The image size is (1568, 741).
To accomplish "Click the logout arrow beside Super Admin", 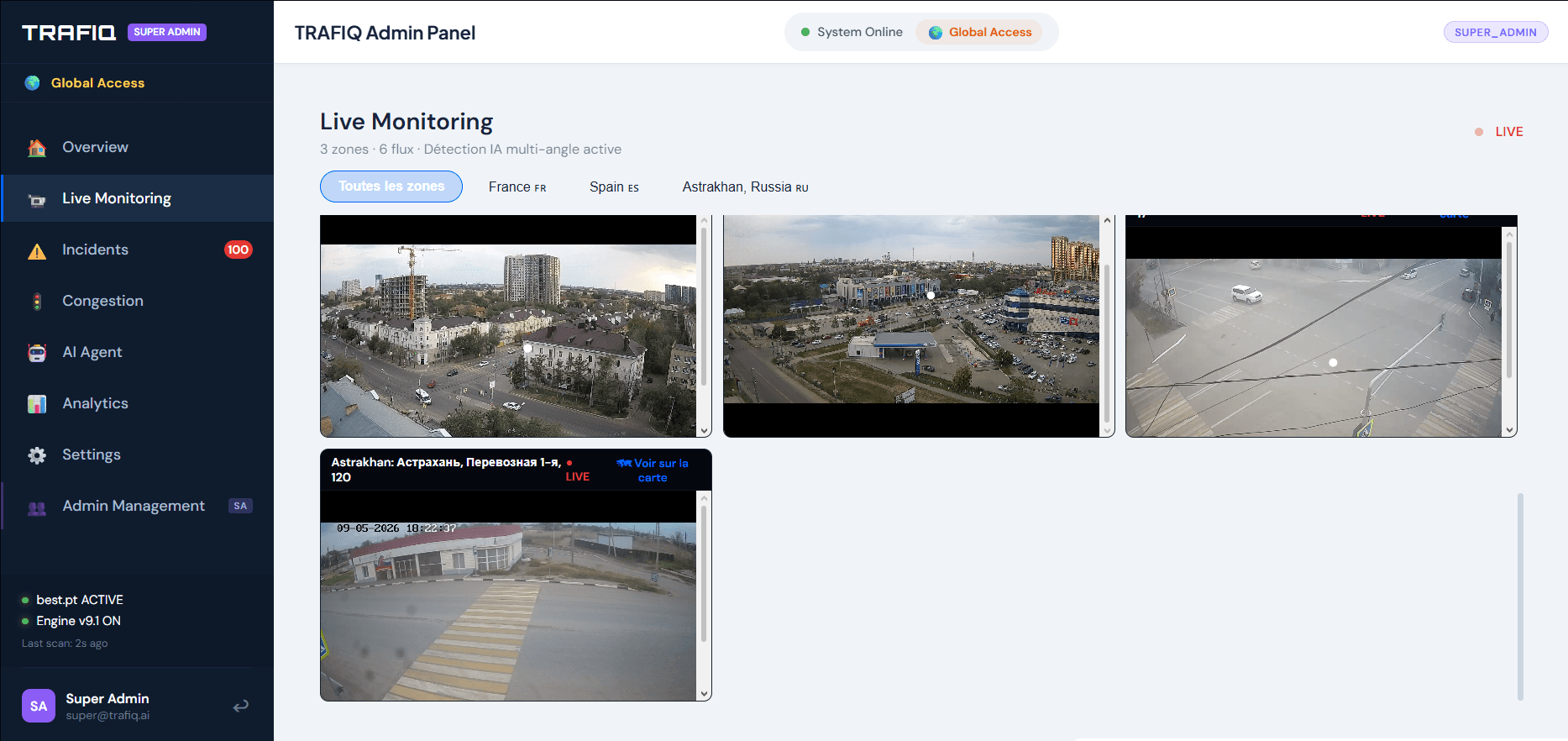I will (241, 706).
